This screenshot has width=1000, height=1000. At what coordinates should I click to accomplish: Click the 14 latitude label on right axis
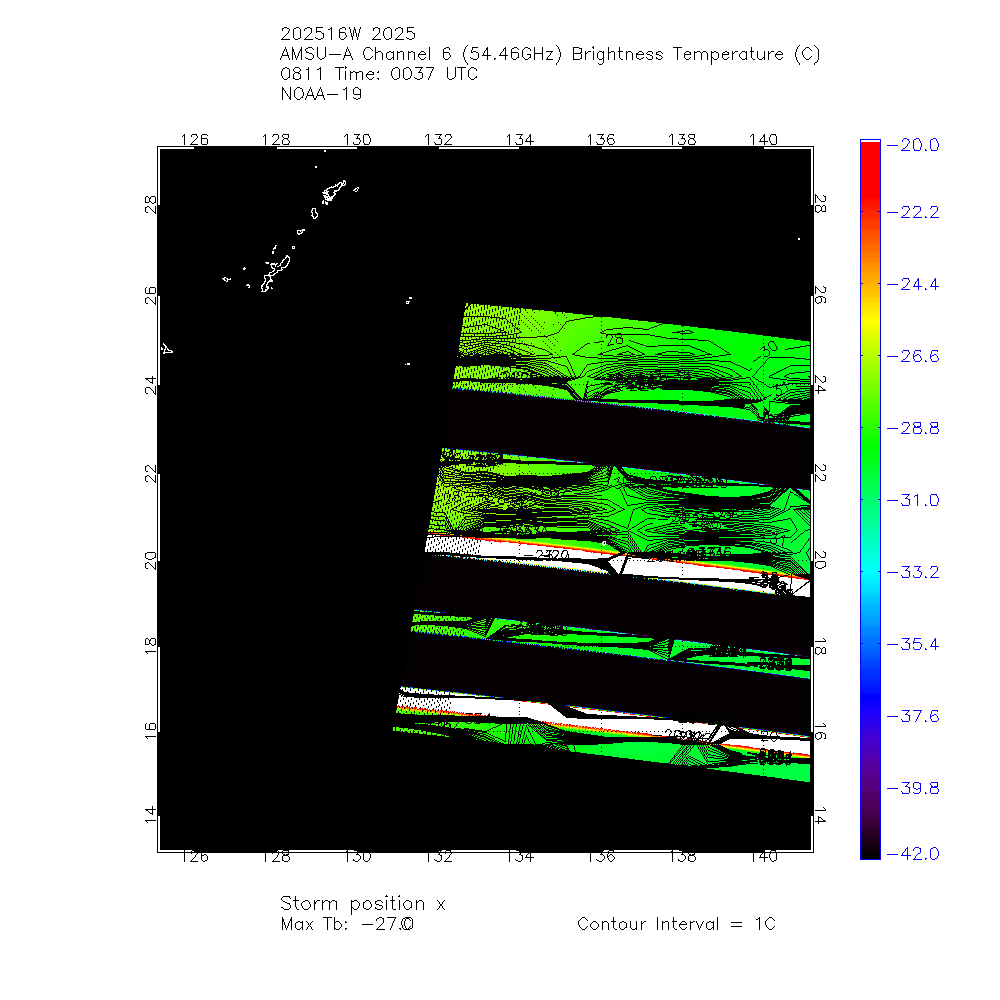(x=821, y=816)
